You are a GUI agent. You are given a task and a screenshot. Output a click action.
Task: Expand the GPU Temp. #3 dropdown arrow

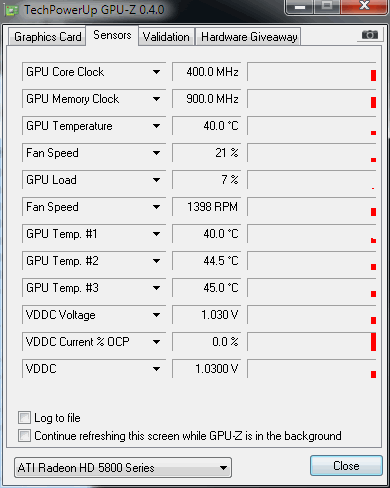coord(156,288)
